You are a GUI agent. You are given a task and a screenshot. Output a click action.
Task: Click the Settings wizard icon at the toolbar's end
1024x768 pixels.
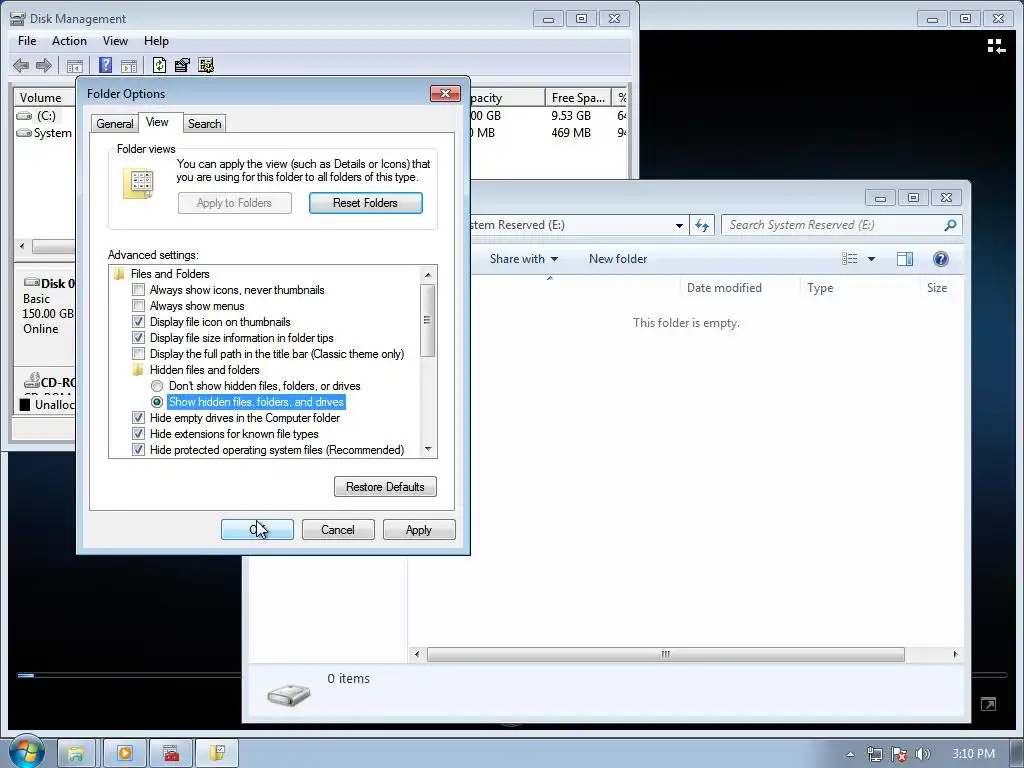click(x=206, y=65)
